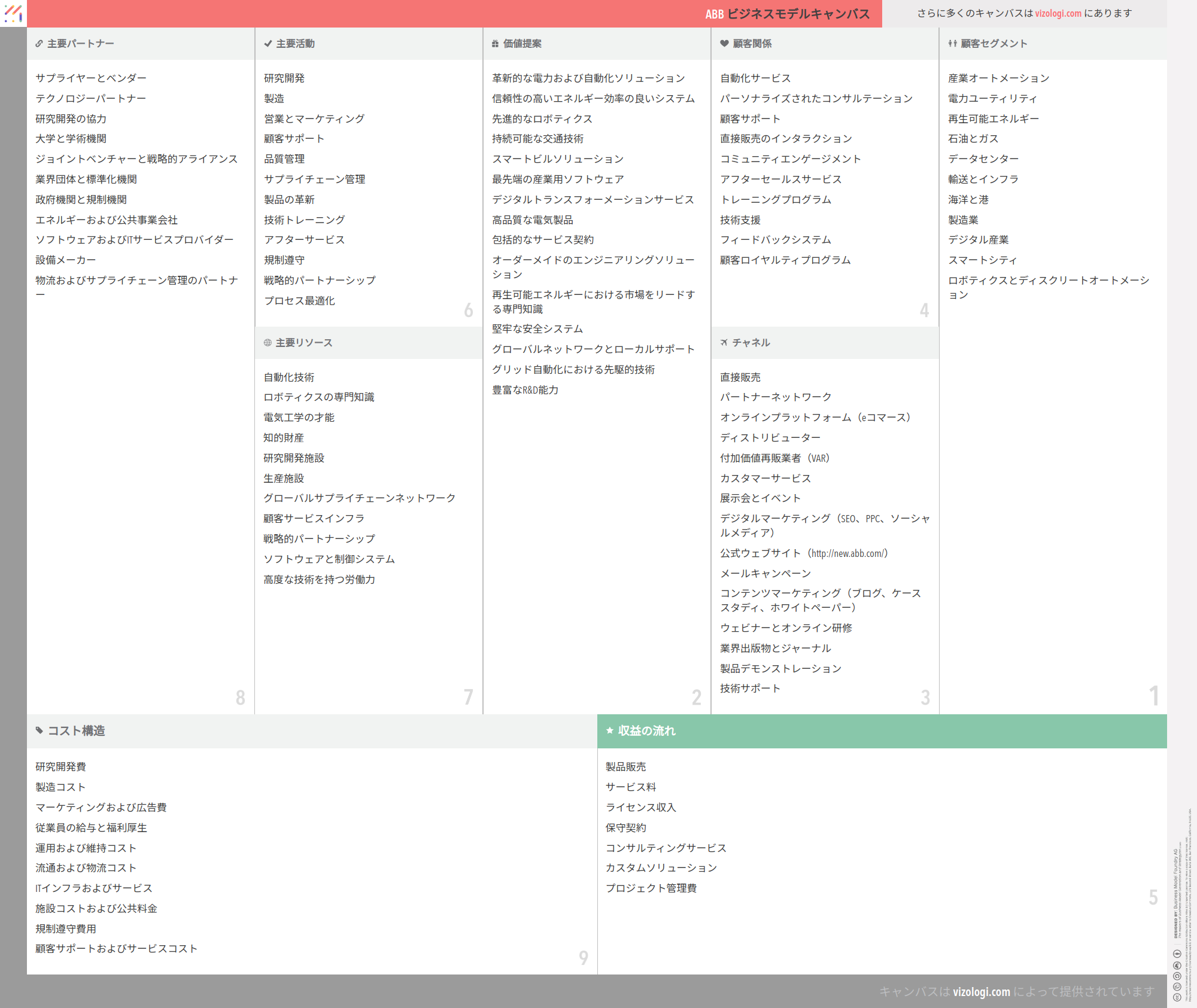
Task: Click the 研究開発費 cost item
Action: pyautogui.click(x=60, y=767)
